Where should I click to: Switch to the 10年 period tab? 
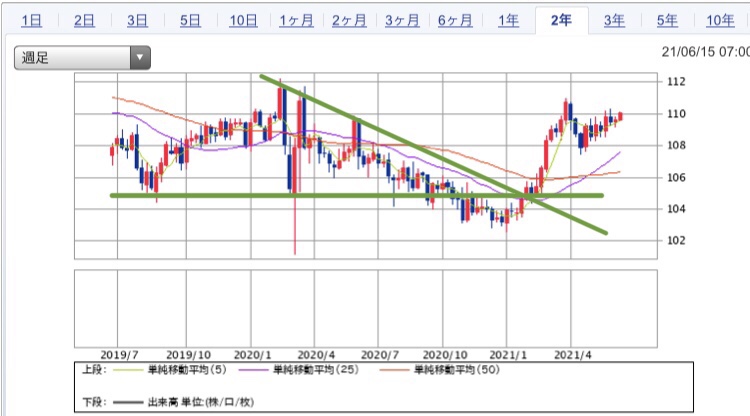[x=720, y=21]
